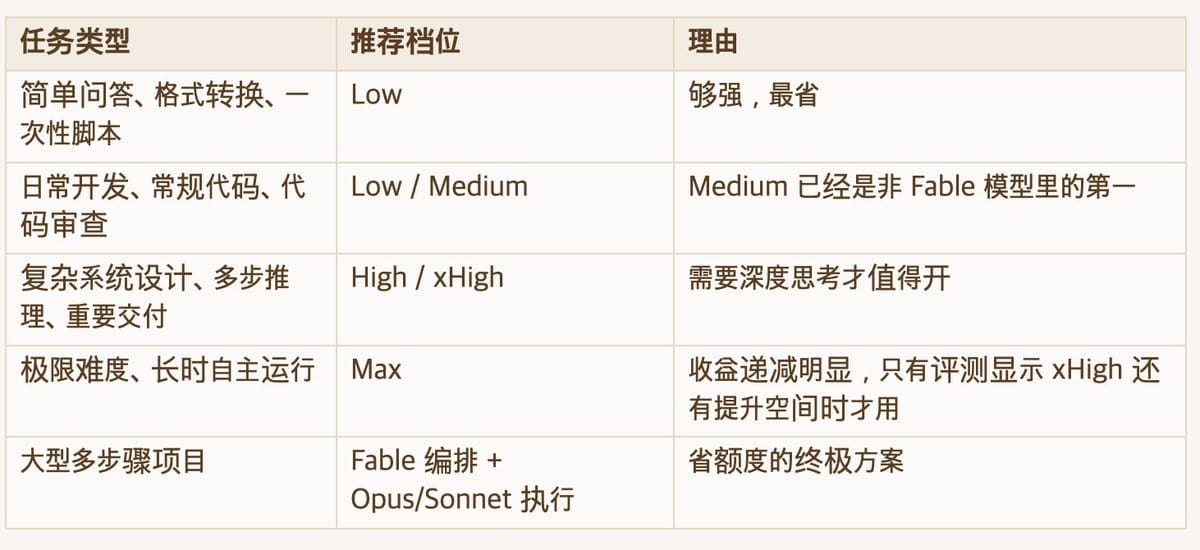The image size is (1200, 550).
Task: Click the High / xHigh cell
Action: pyautogui.click(x=504, y=299)
